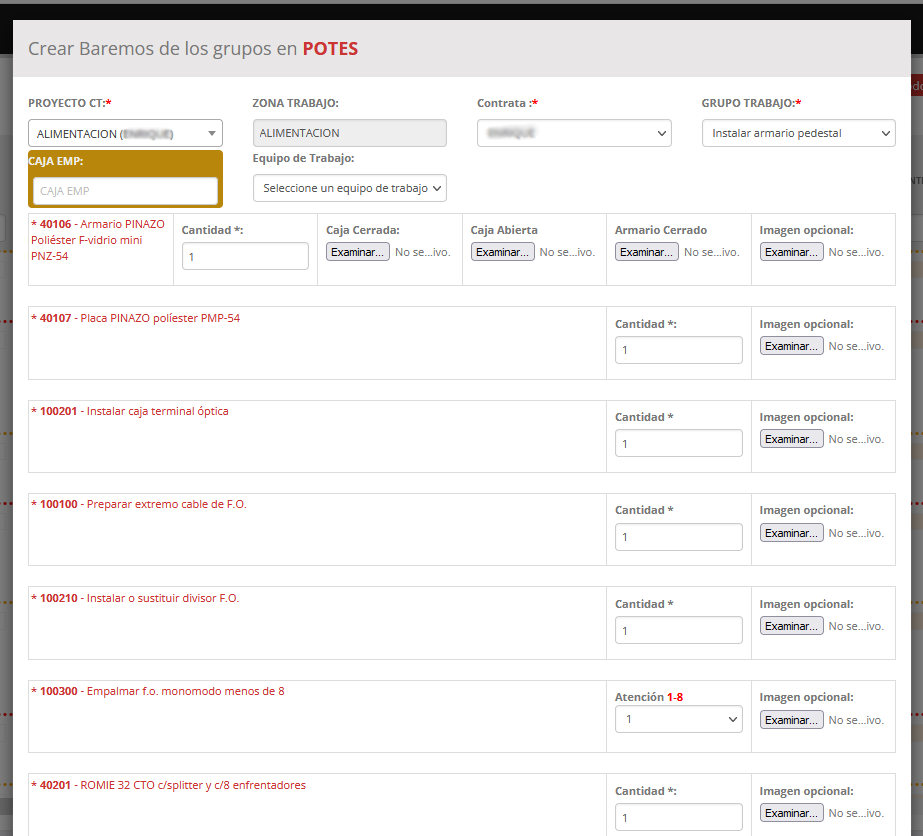Click the Cantidad field for item 40201
The height and width of the screenshot is (836, 923).
pyautogui.click(x=679, y=817)
